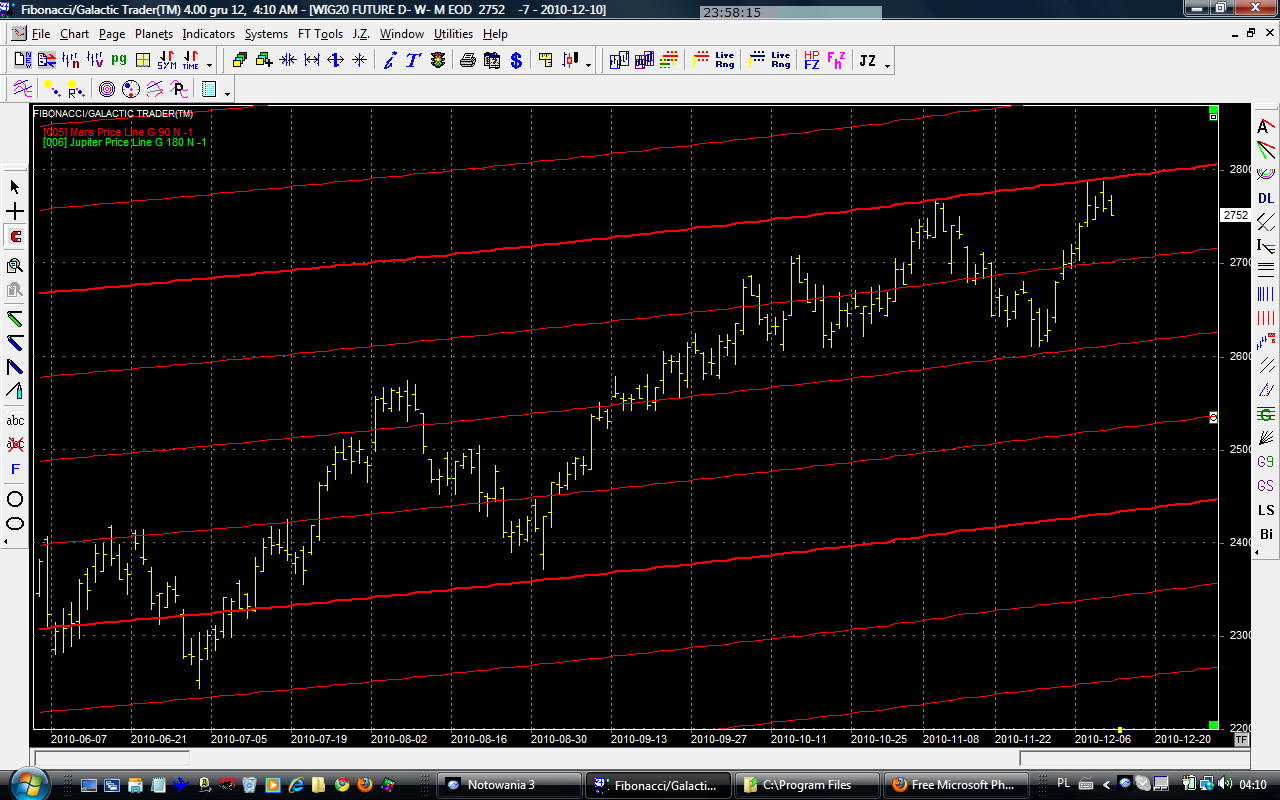Select the LS tool in right sidebar
Viewport: 1280px width, 800px height.
[1266, 510]
